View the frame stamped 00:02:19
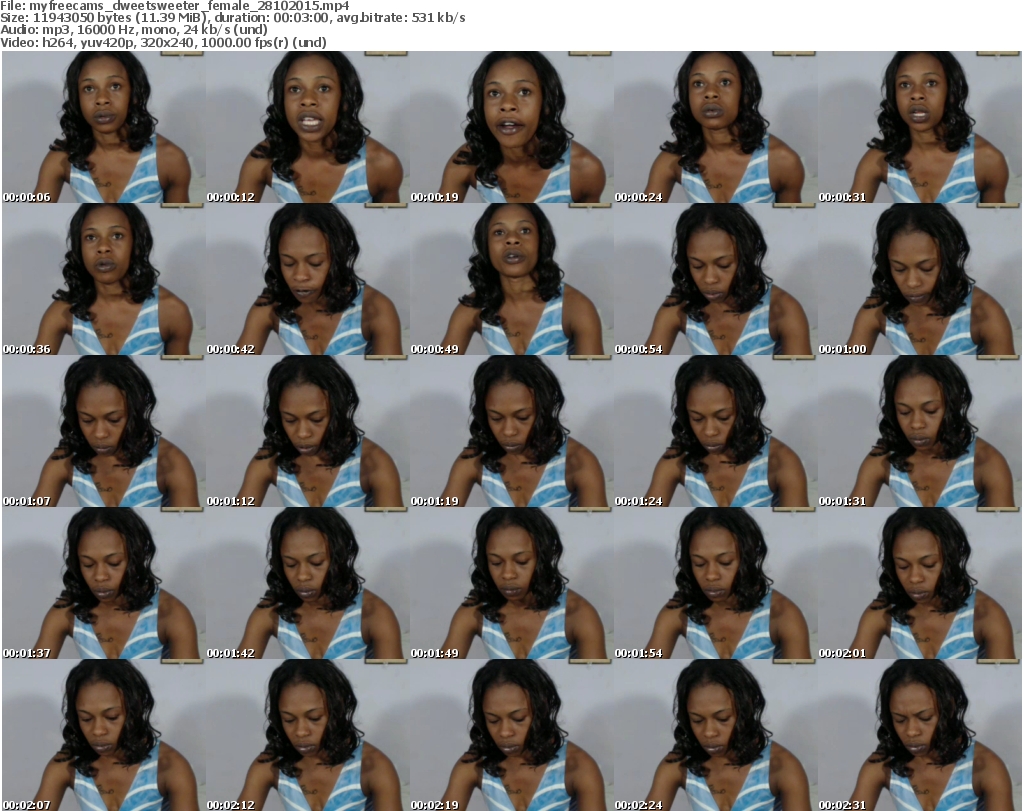 coord(511,735)
